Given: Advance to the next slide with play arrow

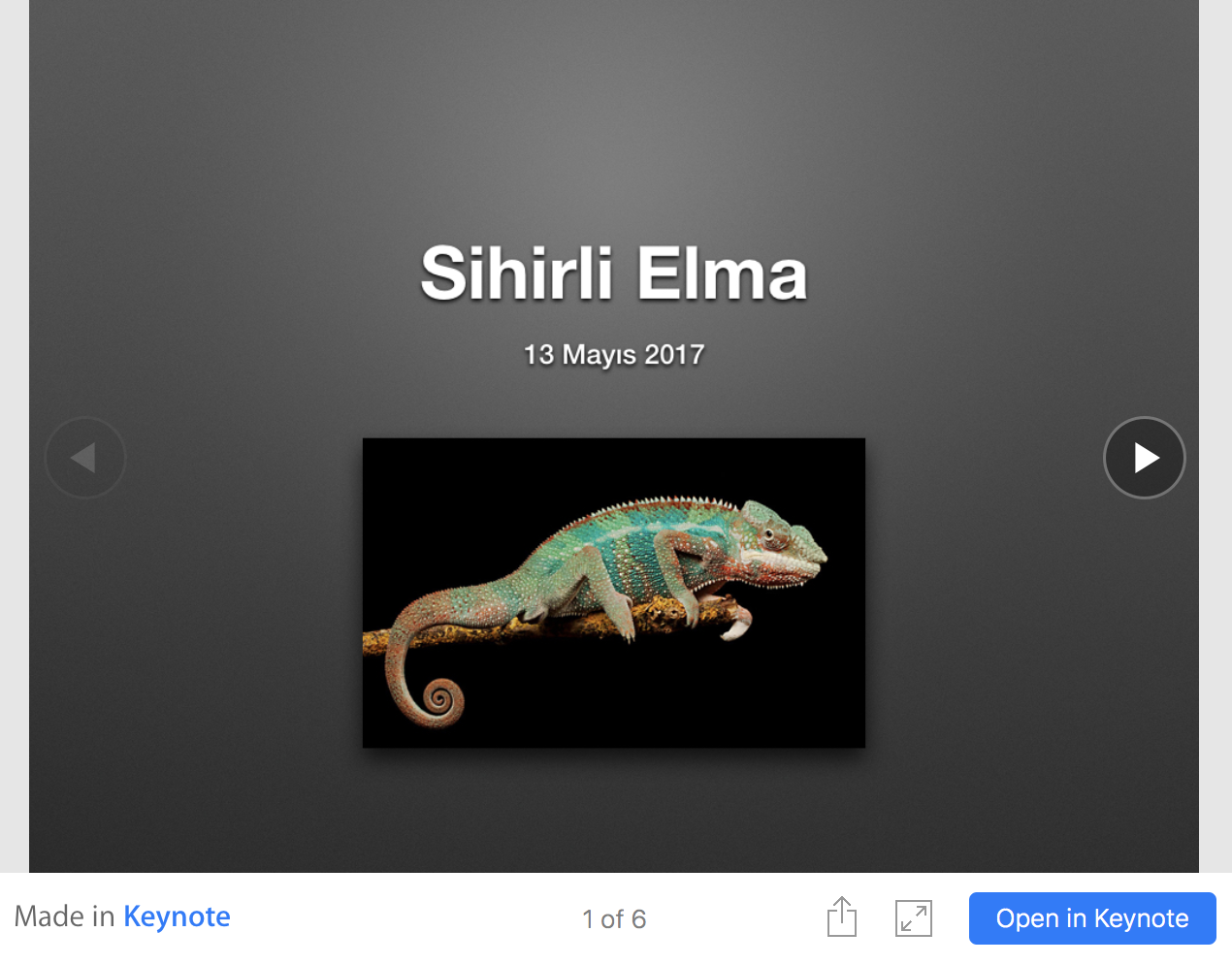Looking at the screenshot, I should [x=1145, y=458].
